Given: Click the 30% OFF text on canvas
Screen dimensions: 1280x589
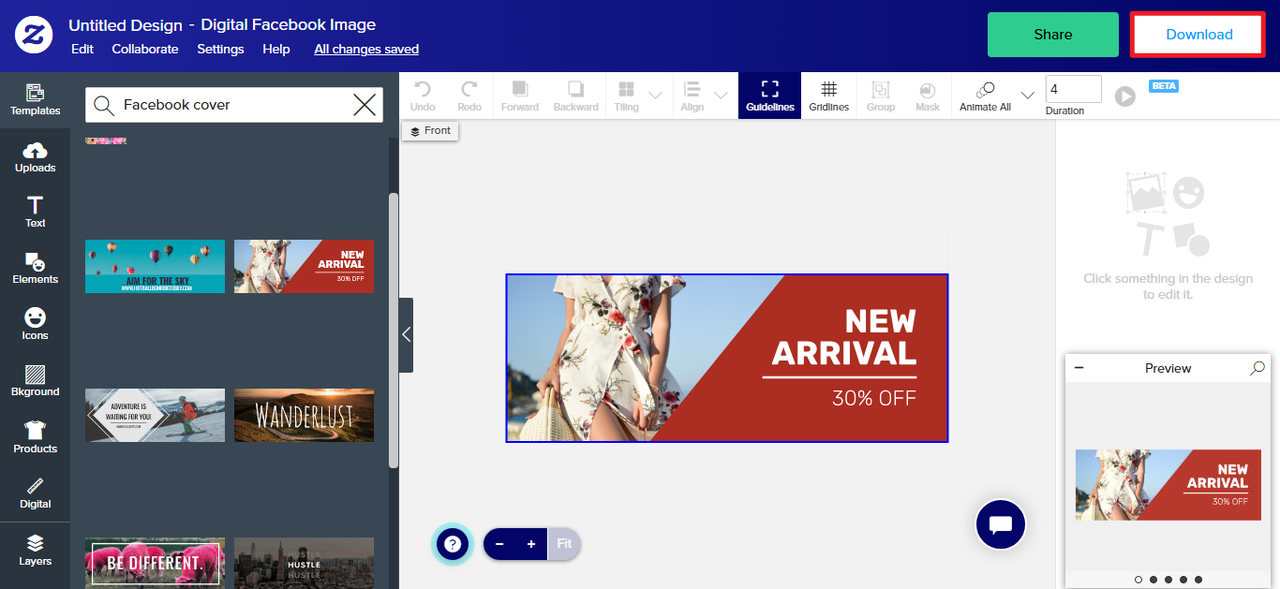Looking at the screenshot, I should coord(874,398).
